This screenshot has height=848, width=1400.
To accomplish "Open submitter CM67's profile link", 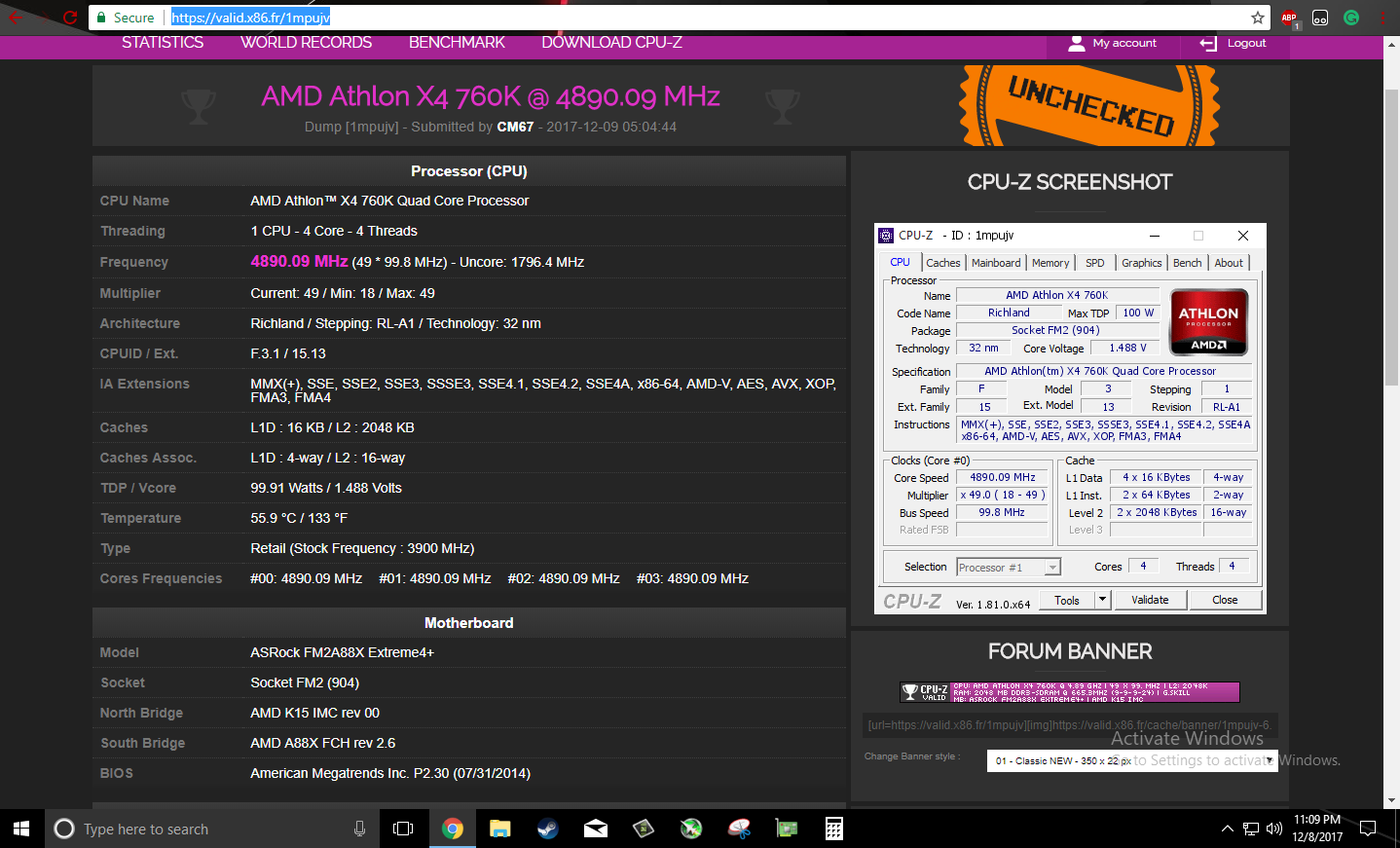I will (515, 127).
